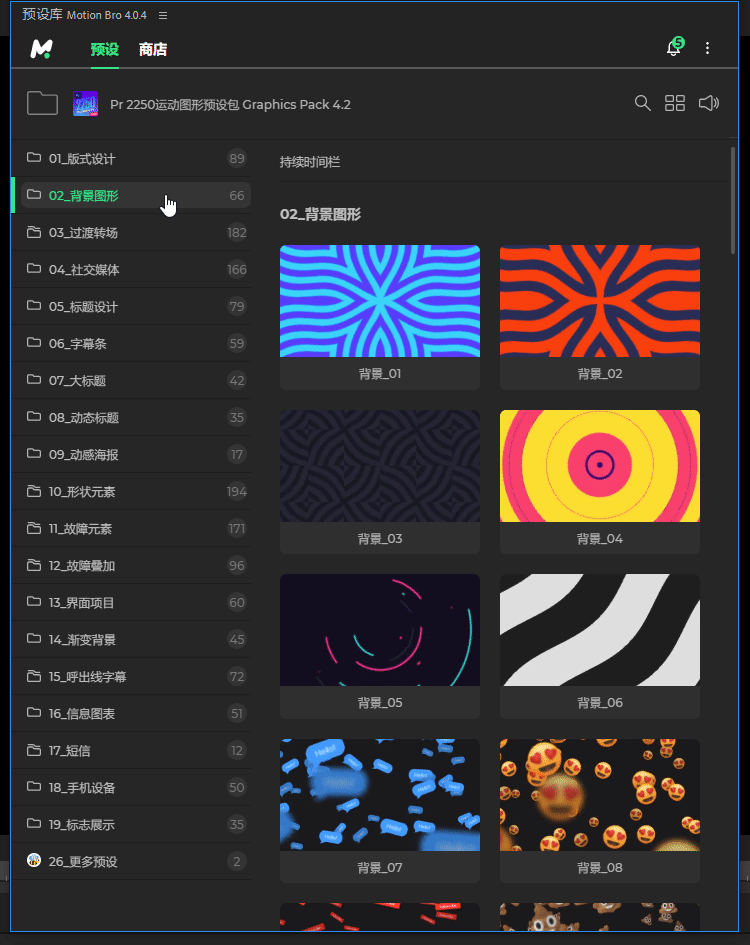
Task: Select the 背景_04 concentric circles thumbnail
Action: [600, 466]
